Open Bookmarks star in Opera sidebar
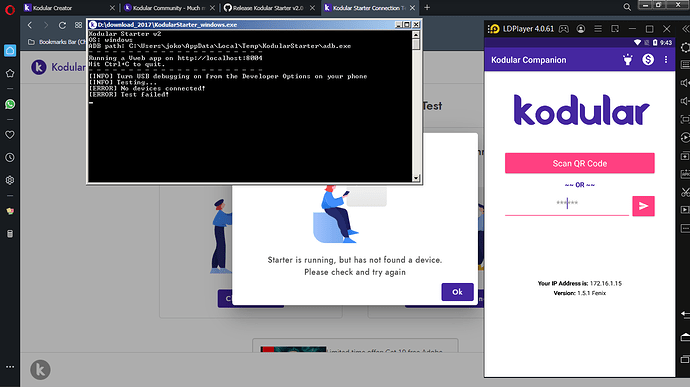This screenshot has height=387, width=690. point(10,73)
